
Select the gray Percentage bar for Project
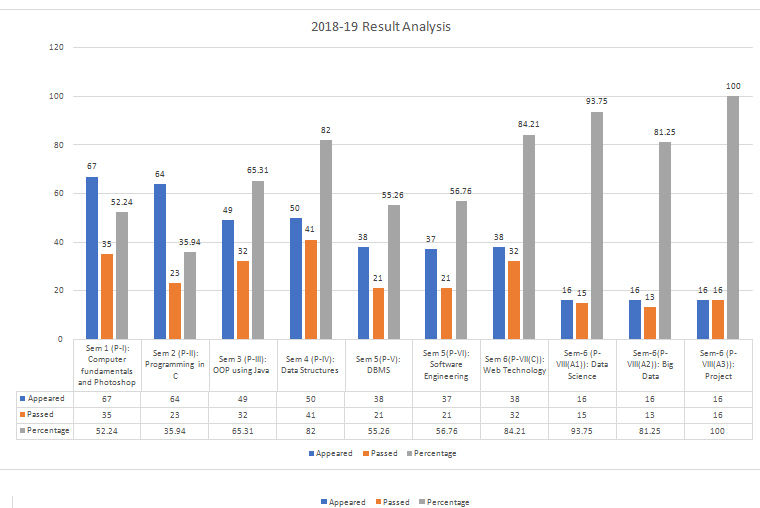click(x=733, y=218)
